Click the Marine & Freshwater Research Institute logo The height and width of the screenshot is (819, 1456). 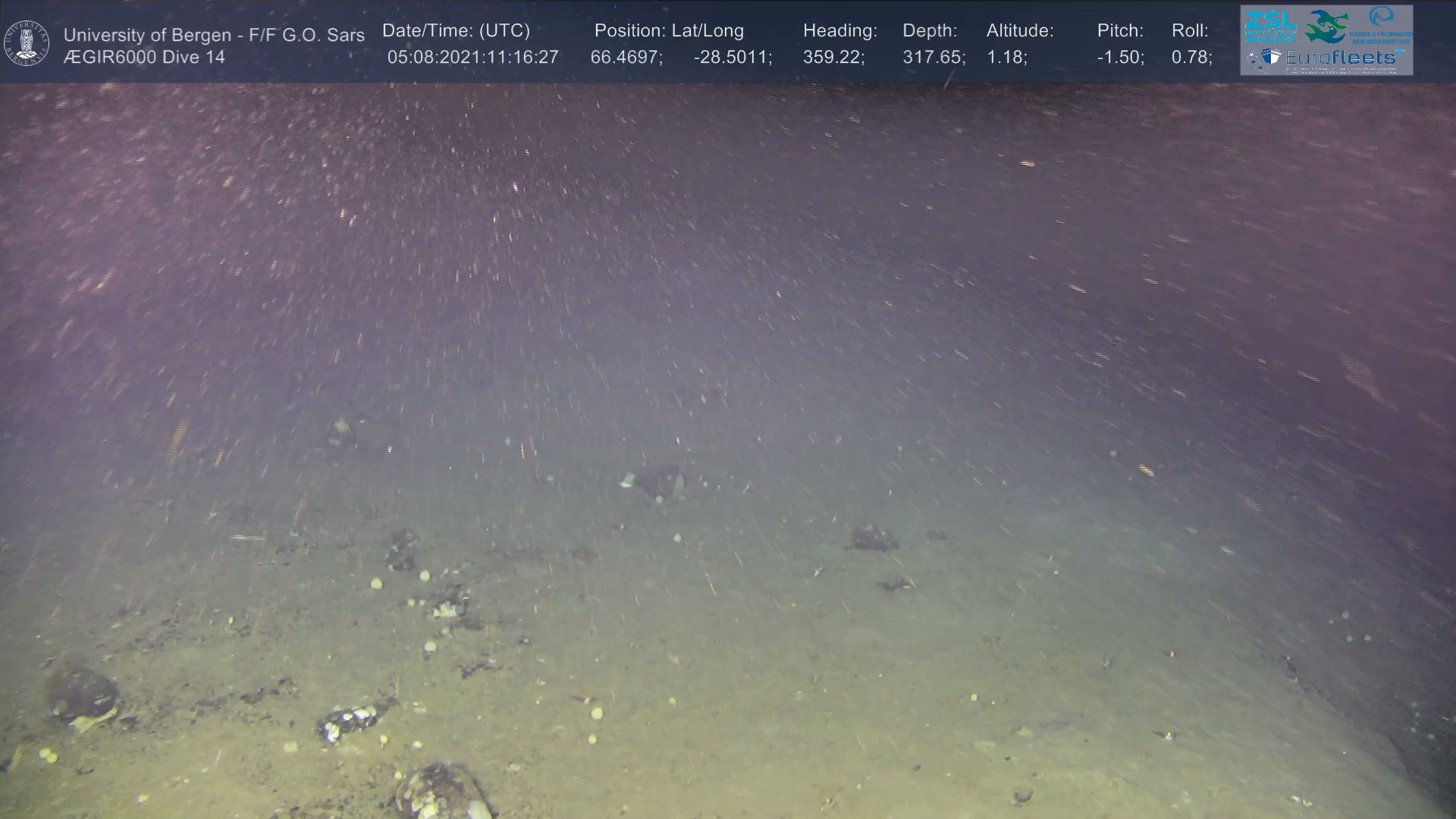point(1382,25)
